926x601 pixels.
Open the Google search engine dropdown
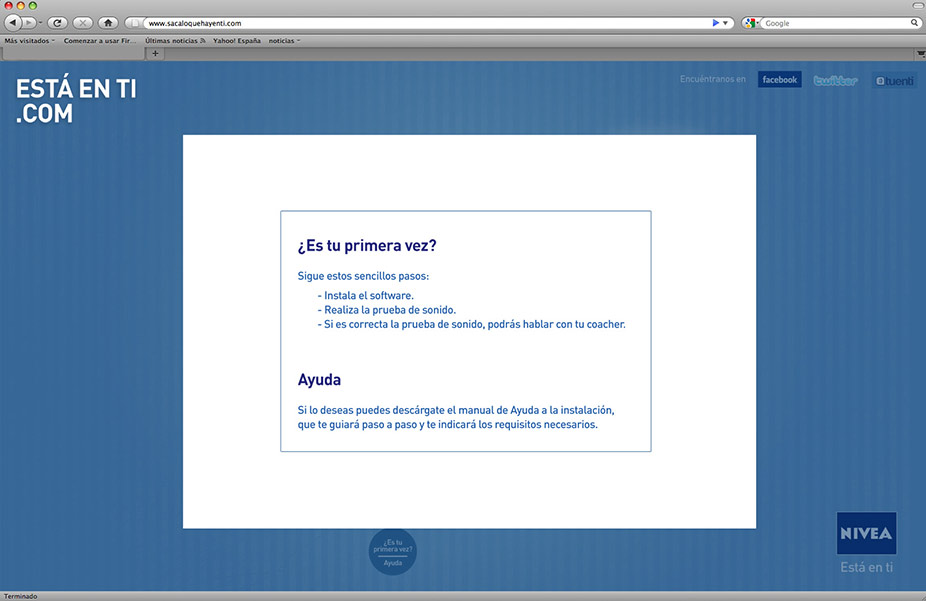point(750,22)
